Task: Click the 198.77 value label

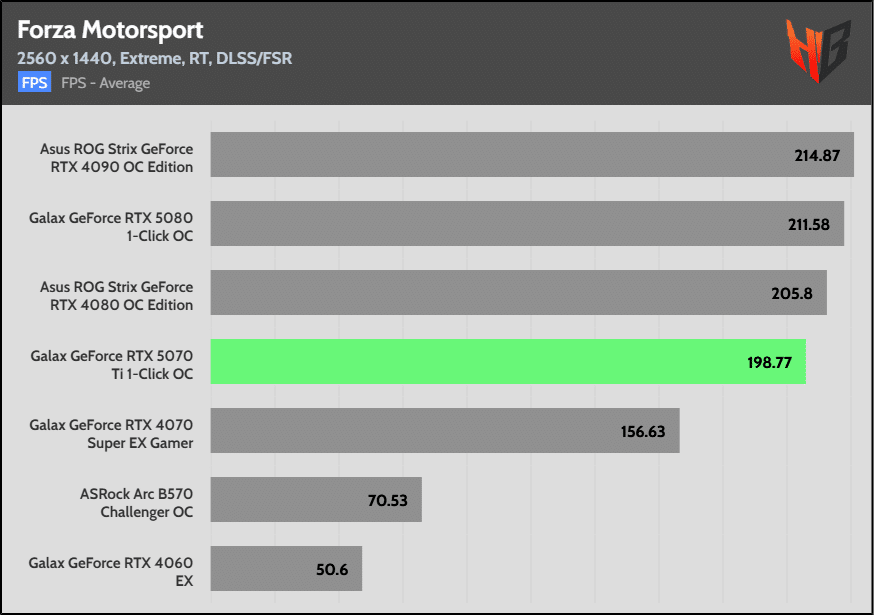Action: coord(769,362)
